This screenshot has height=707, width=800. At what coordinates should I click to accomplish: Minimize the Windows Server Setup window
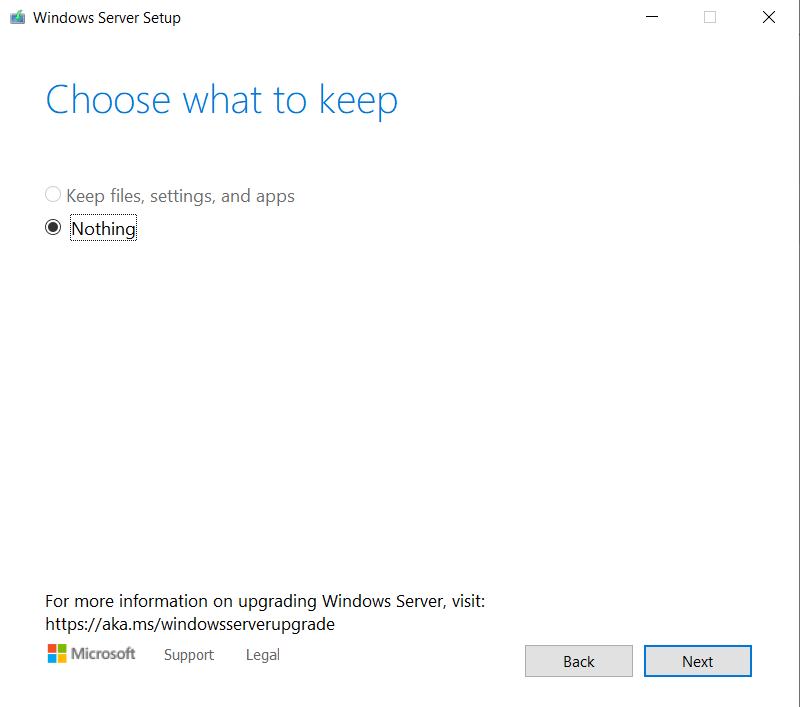click(x=652, y=17)
